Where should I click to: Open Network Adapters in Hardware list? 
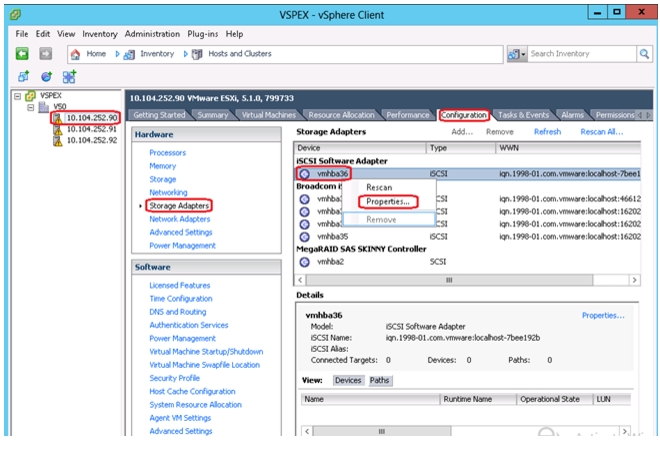click(180, 219)
